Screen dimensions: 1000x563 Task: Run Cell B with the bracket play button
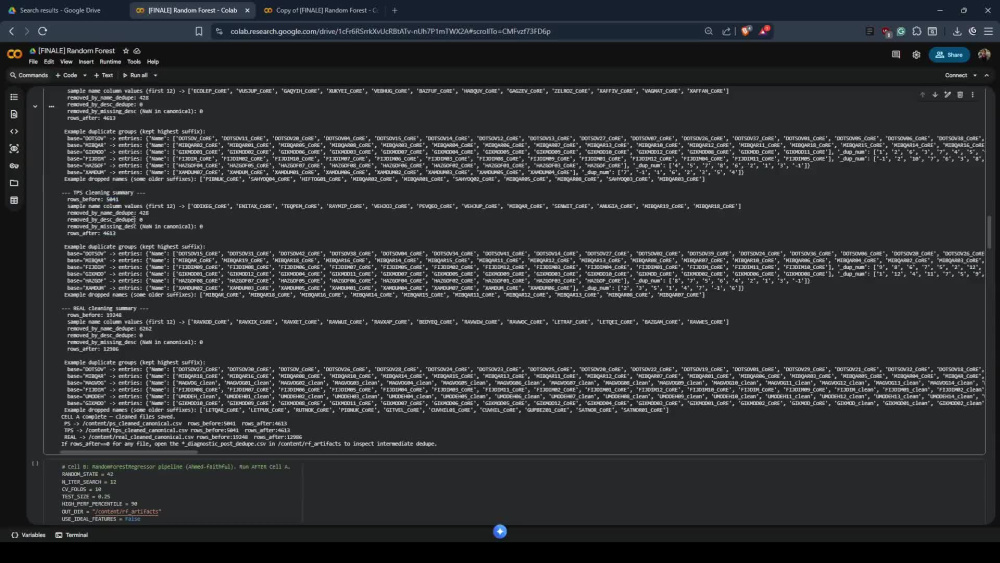35,464
